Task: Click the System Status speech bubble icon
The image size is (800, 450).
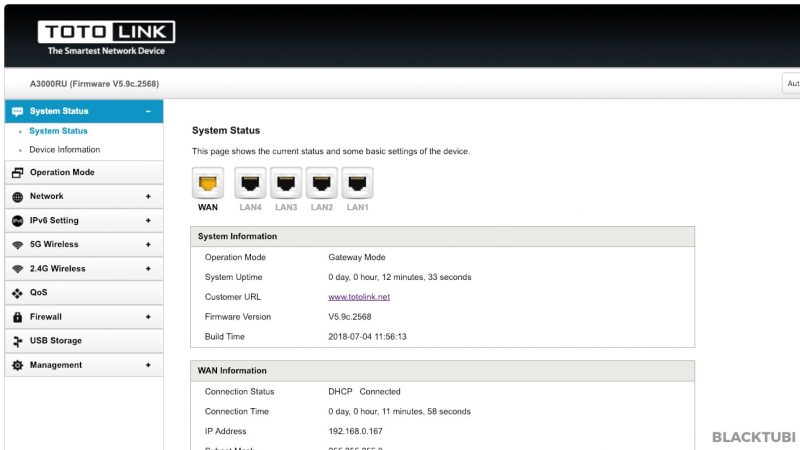Action: (17, 111)
